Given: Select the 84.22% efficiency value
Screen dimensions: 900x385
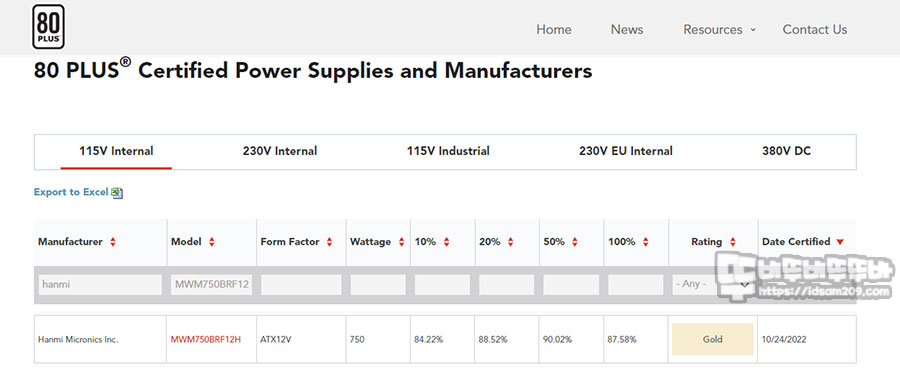Looking at the screenshot, I should tap(429, 340).
